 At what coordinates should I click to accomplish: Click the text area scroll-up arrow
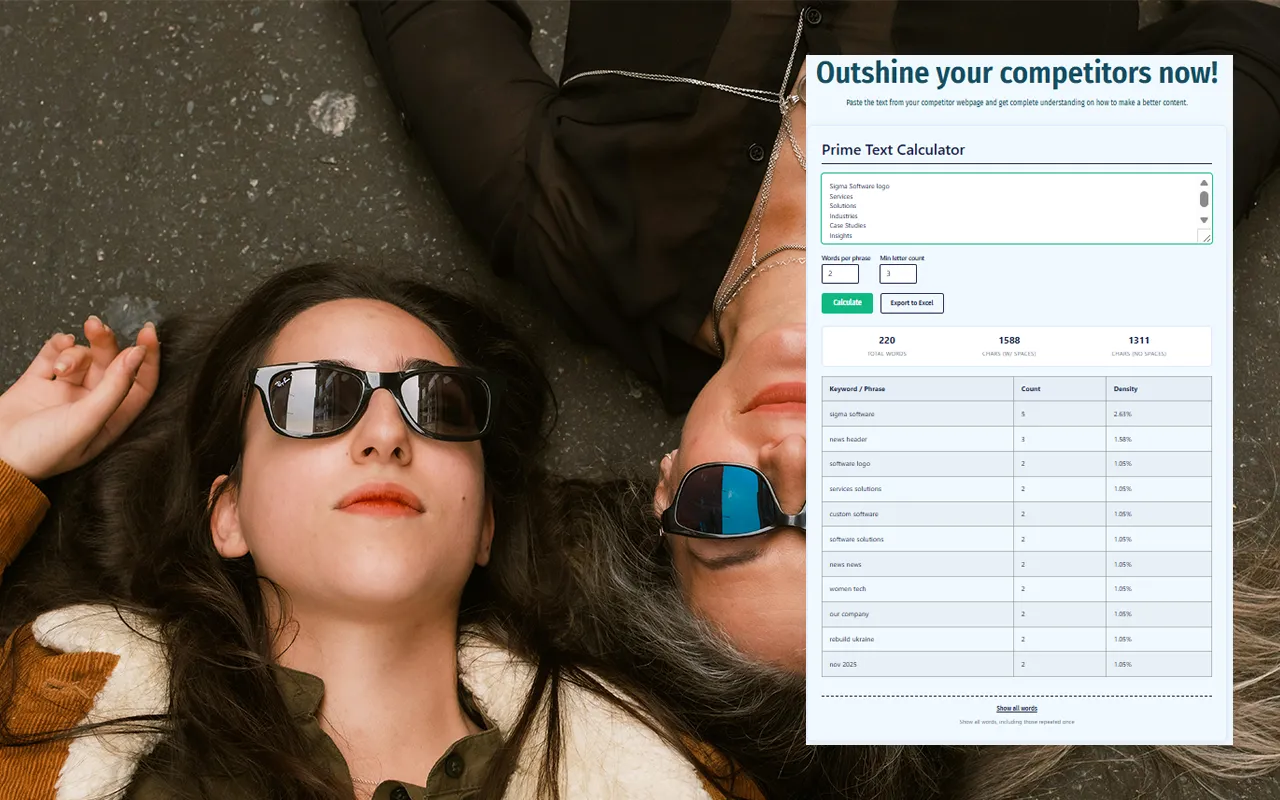[x=1204, y=183]
